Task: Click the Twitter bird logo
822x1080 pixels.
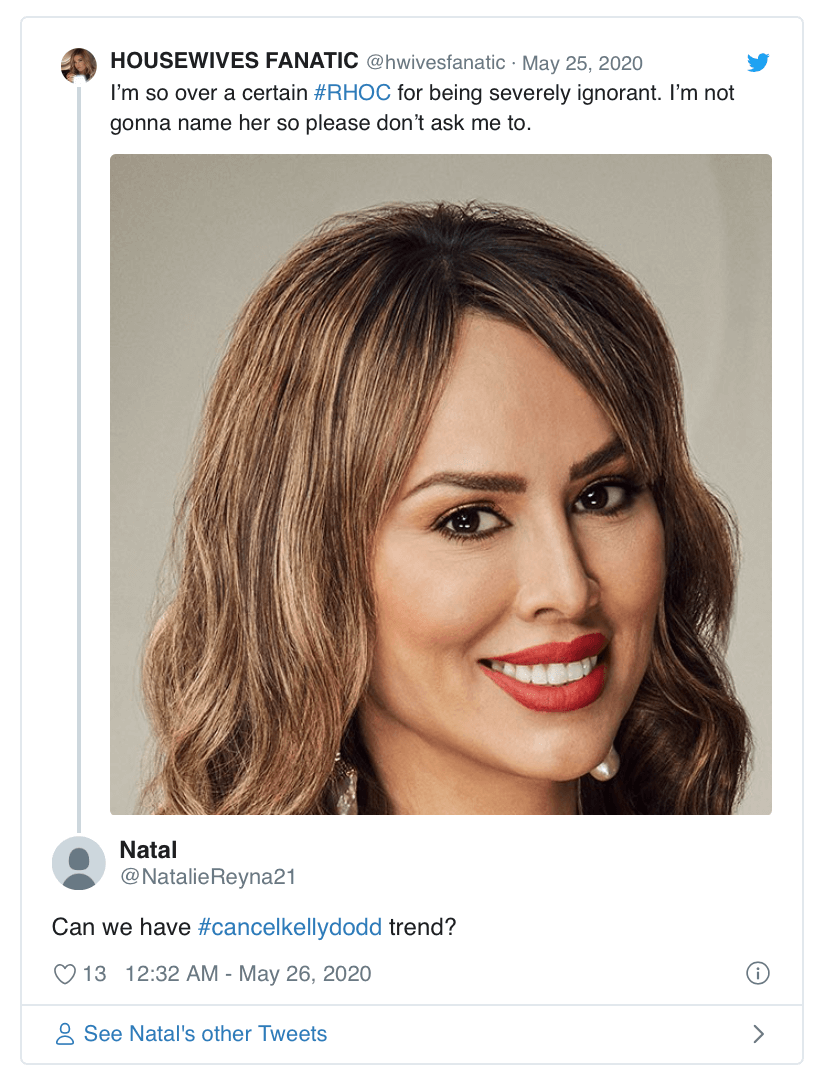Action: [758, 63]
